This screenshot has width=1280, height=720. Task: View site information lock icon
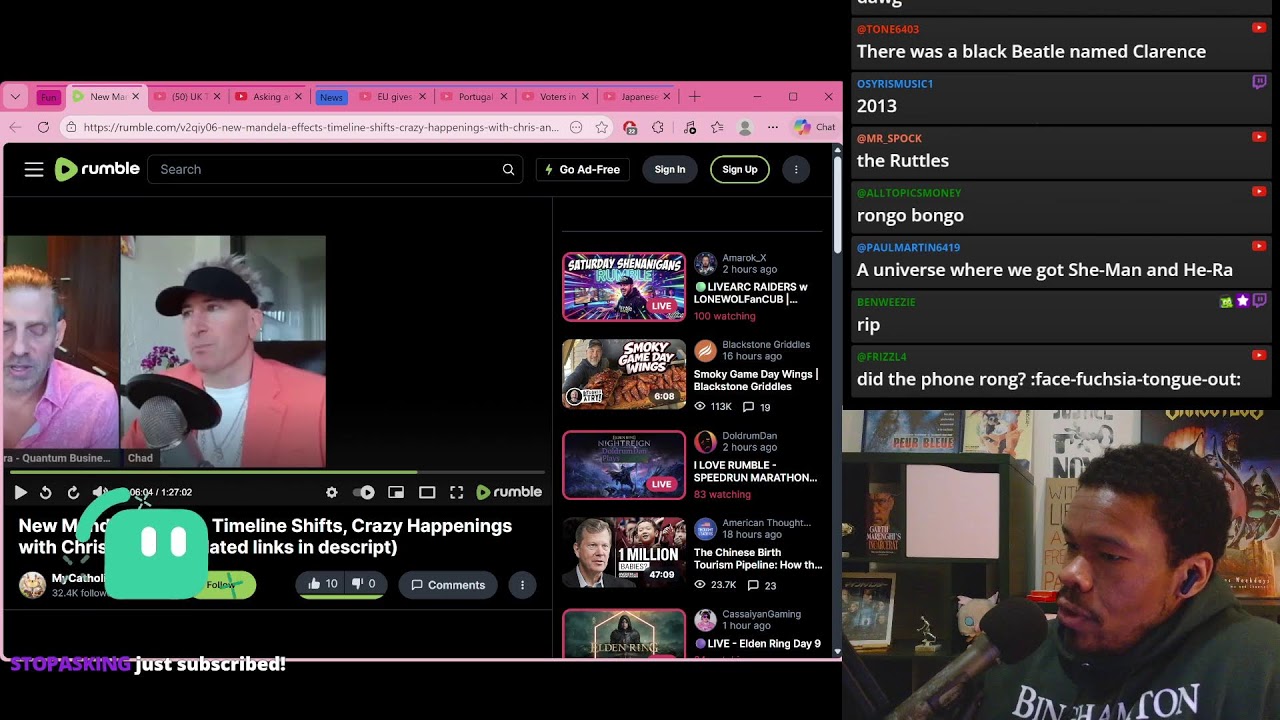(x=70, y=127)
